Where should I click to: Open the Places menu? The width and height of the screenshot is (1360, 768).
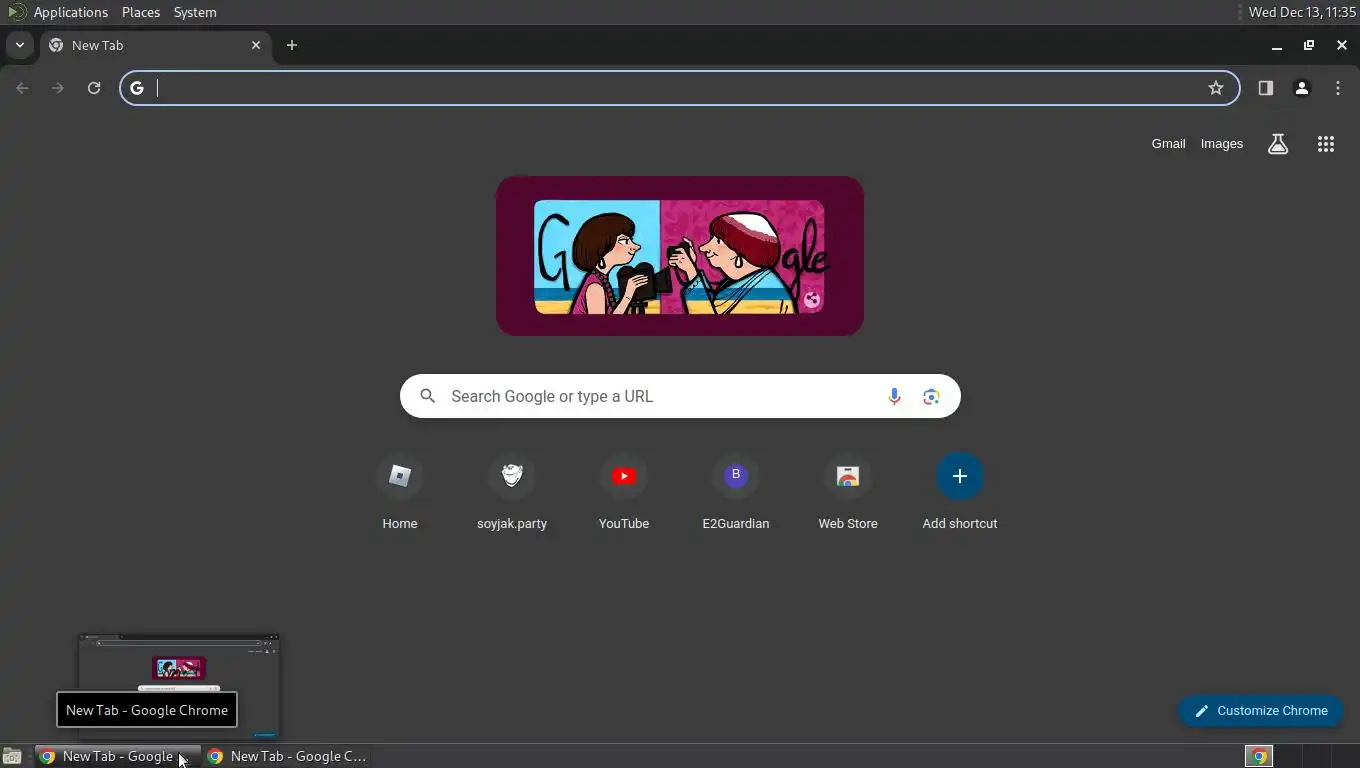[141, 12]
